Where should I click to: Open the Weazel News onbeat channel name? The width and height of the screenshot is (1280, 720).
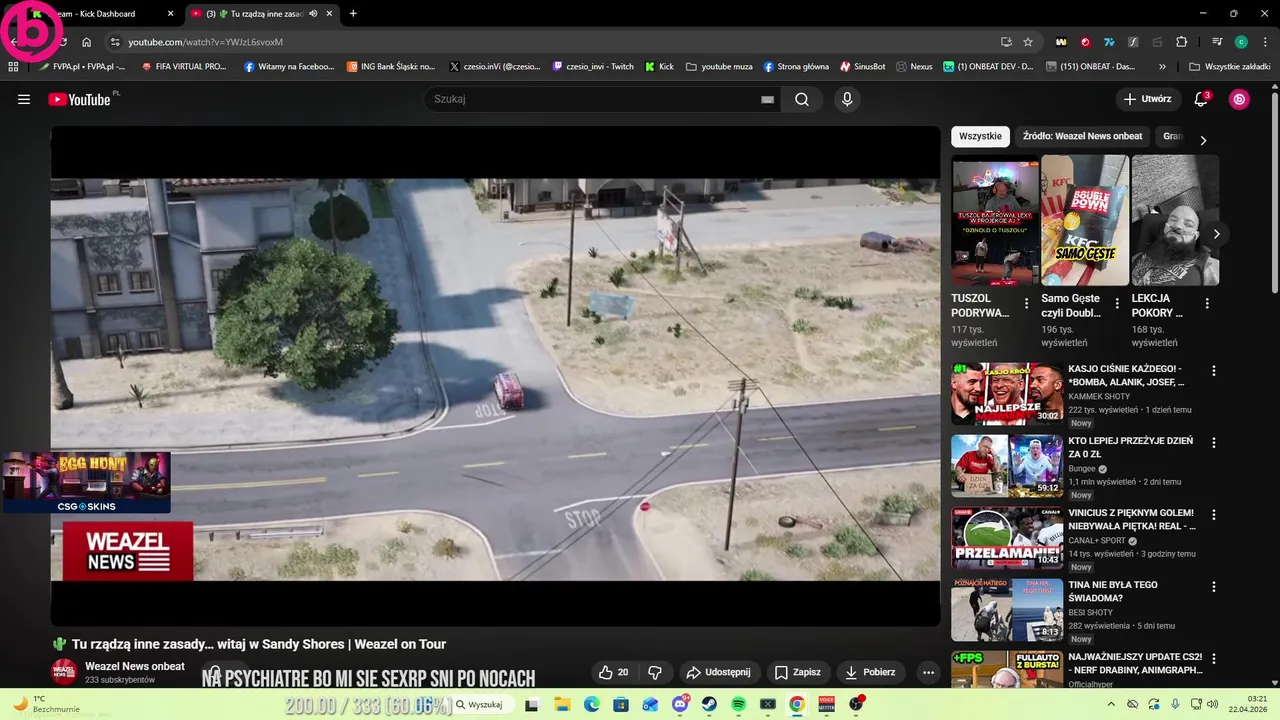135,666
